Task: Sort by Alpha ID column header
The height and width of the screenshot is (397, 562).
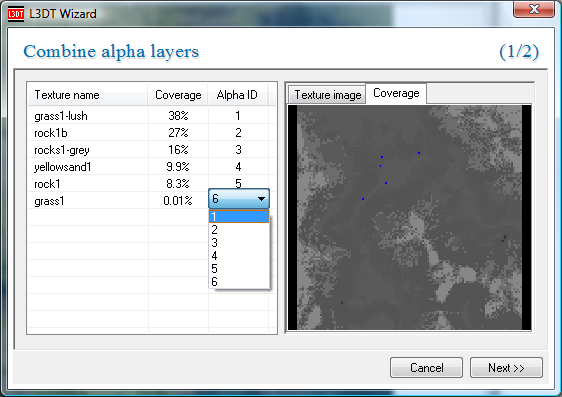Action: point(238,95)
